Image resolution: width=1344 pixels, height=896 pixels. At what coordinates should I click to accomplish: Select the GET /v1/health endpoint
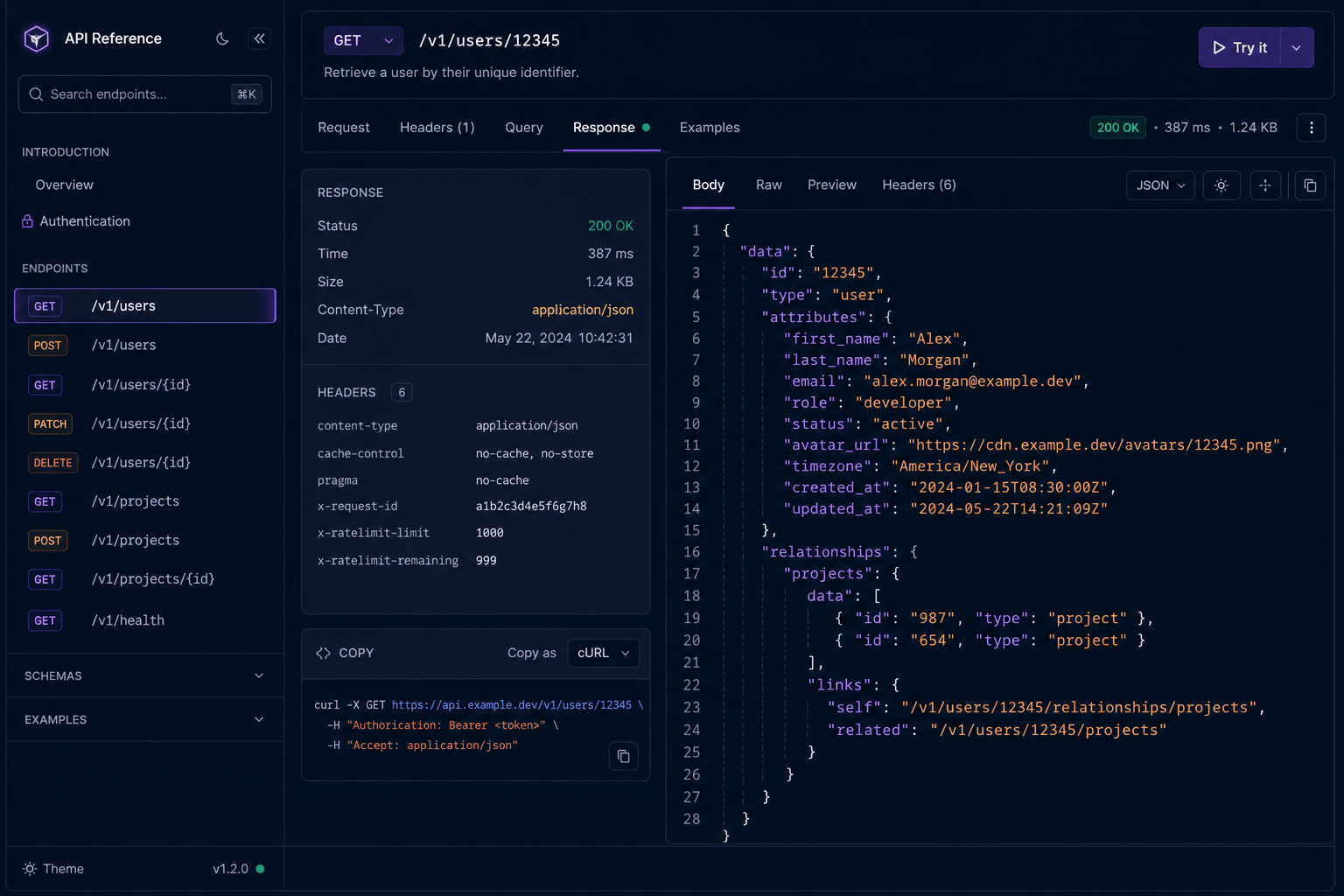(x=145, y=620)
